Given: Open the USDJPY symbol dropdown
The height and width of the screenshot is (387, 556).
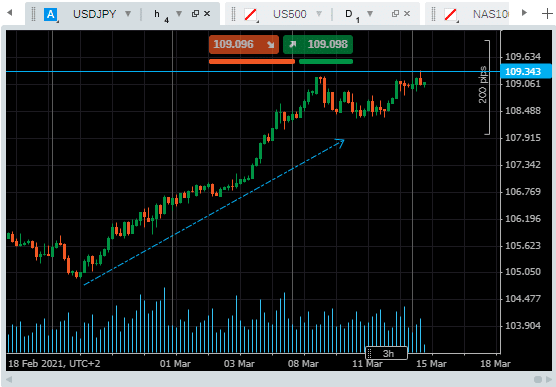Looking at the screenshot, I should pyautogui.click(x=128, y=14).
